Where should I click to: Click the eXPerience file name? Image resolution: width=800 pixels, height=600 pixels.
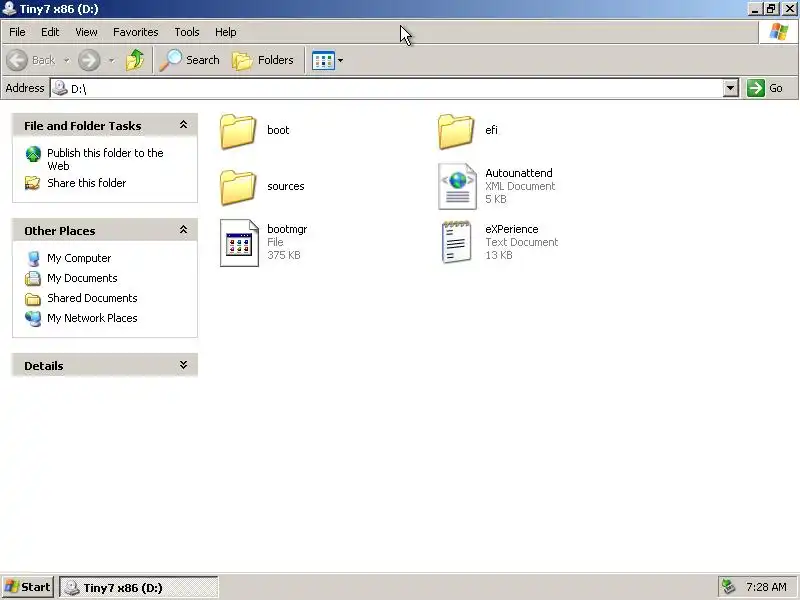click(512, 229)
